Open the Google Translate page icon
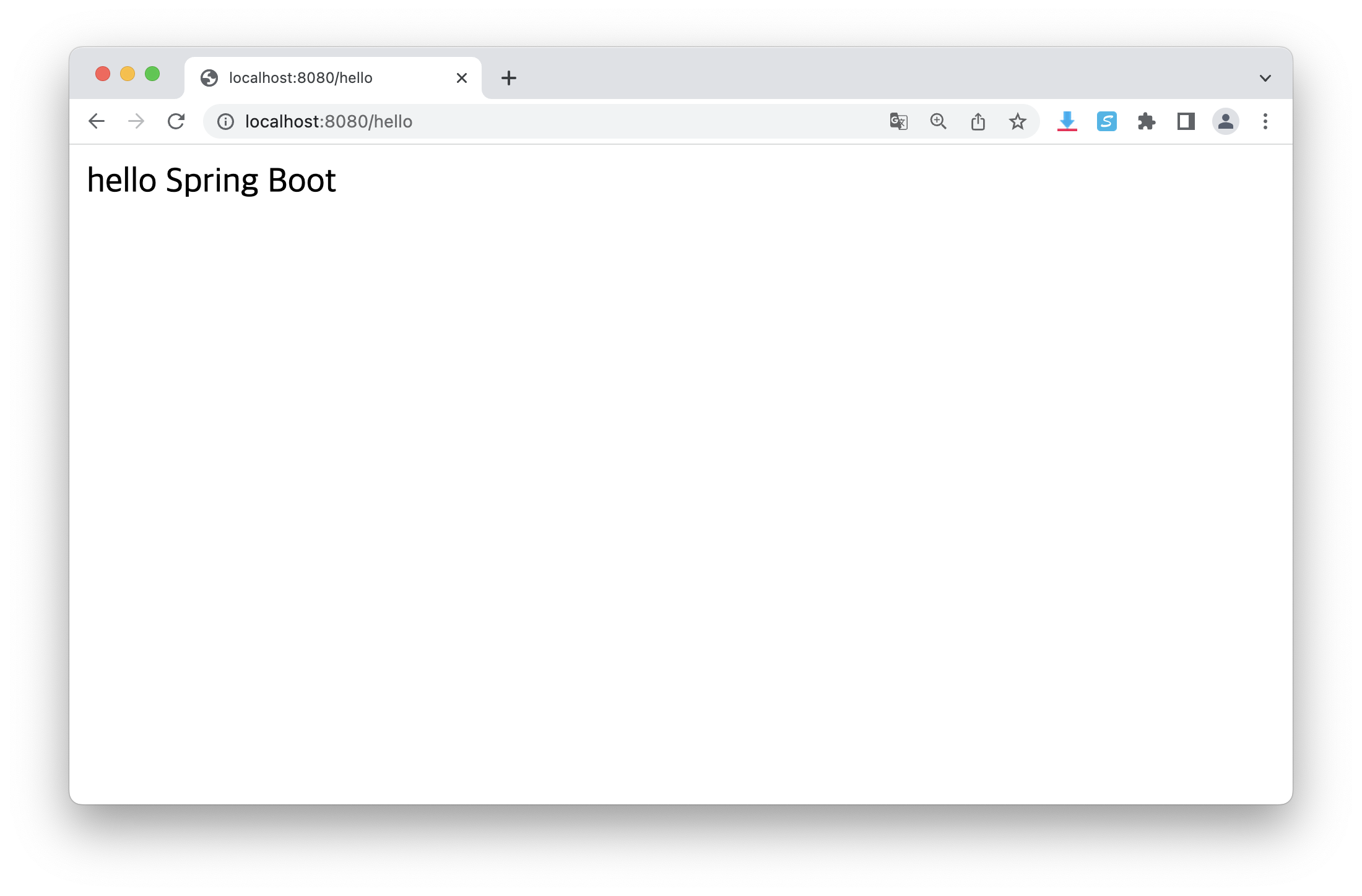The width and height of the screenshot is (1362, 896). pos(898,121)
